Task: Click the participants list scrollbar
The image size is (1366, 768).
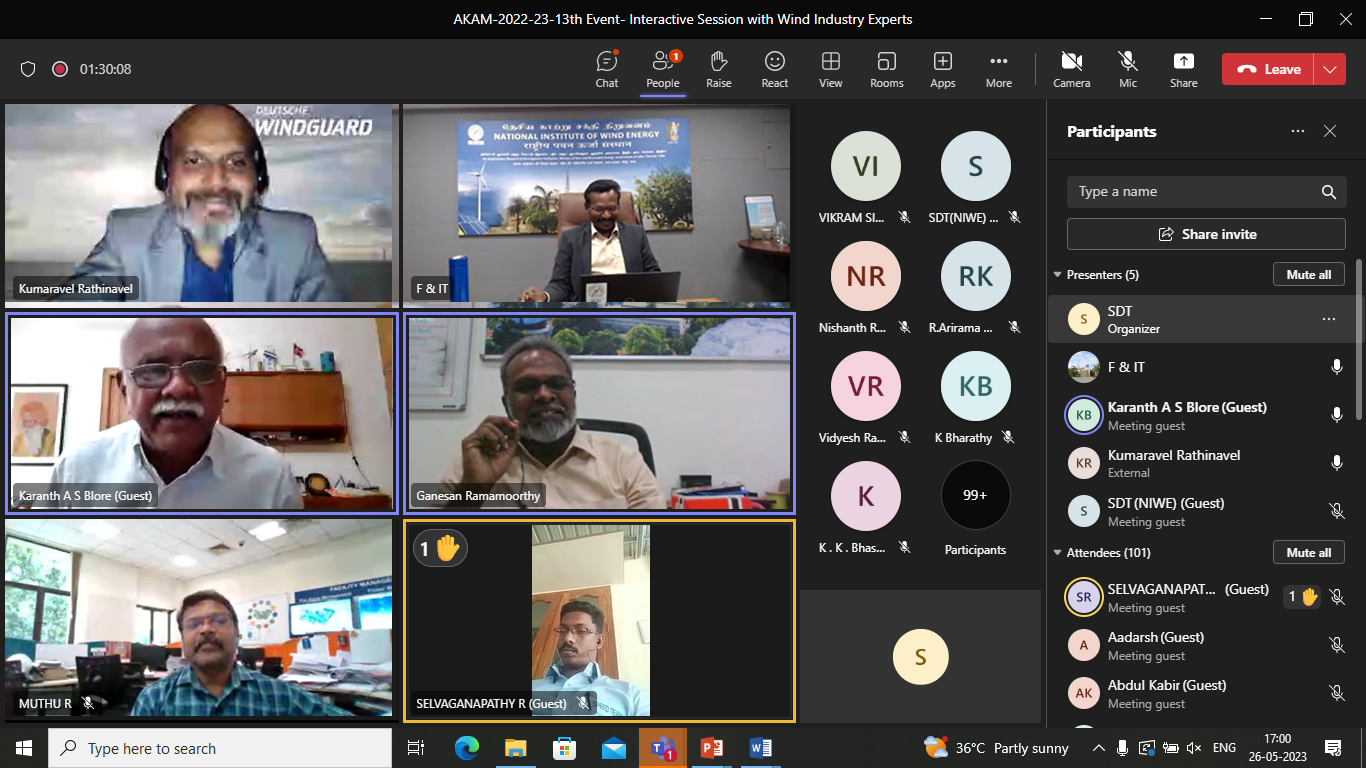Action: coord(1358,340)
